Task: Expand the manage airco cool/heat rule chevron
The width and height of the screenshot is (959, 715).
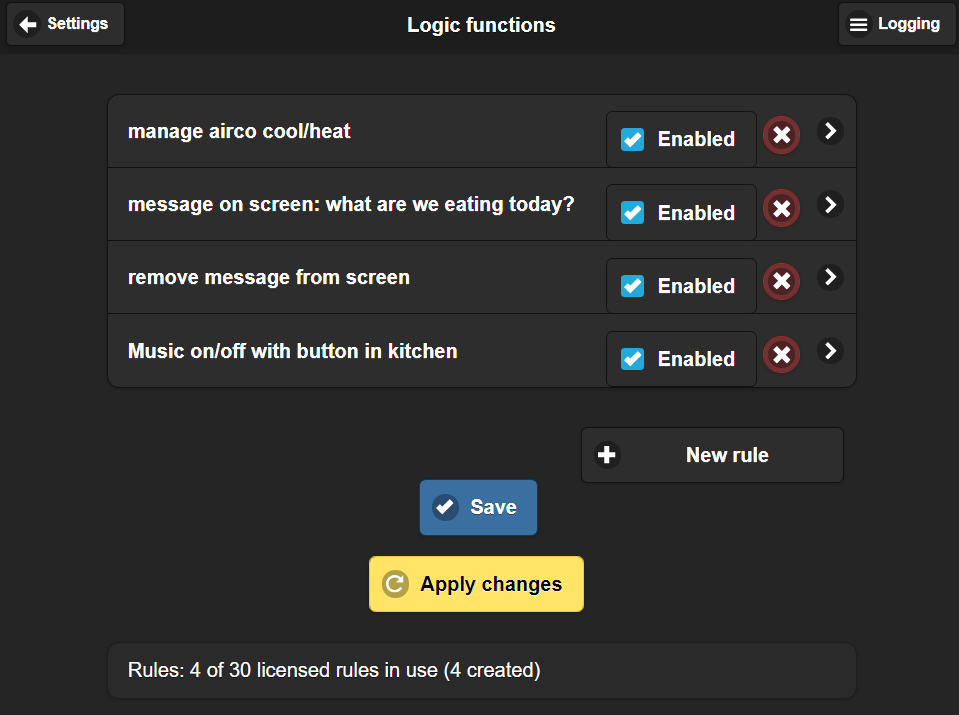Action: pyautogui.click(x=830, y=131)
